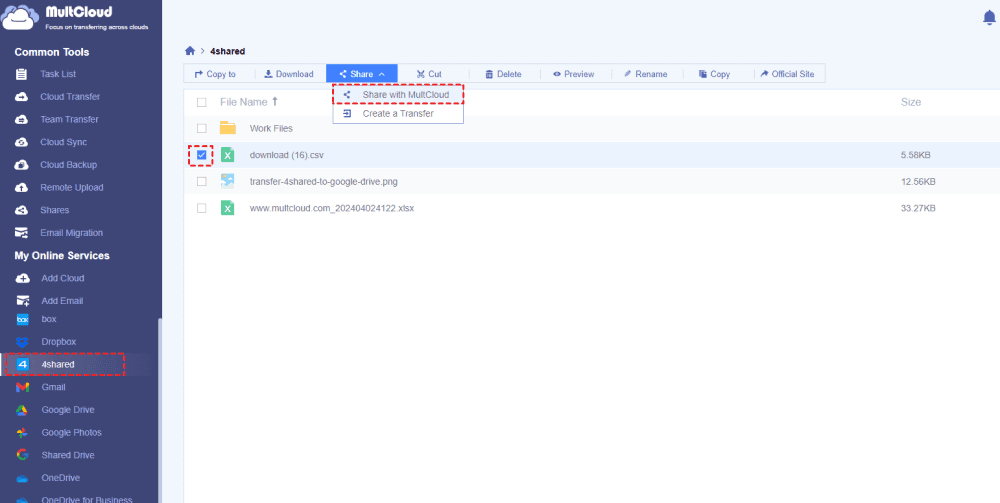Select transfer-4shared-to-google-drive.png file name

tap(323, 182)
